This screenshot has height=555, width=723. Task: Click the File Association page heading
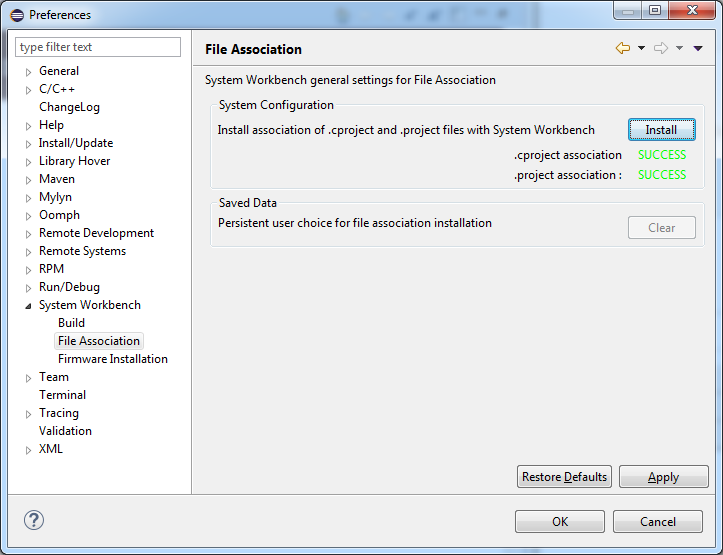pos(253,49)
